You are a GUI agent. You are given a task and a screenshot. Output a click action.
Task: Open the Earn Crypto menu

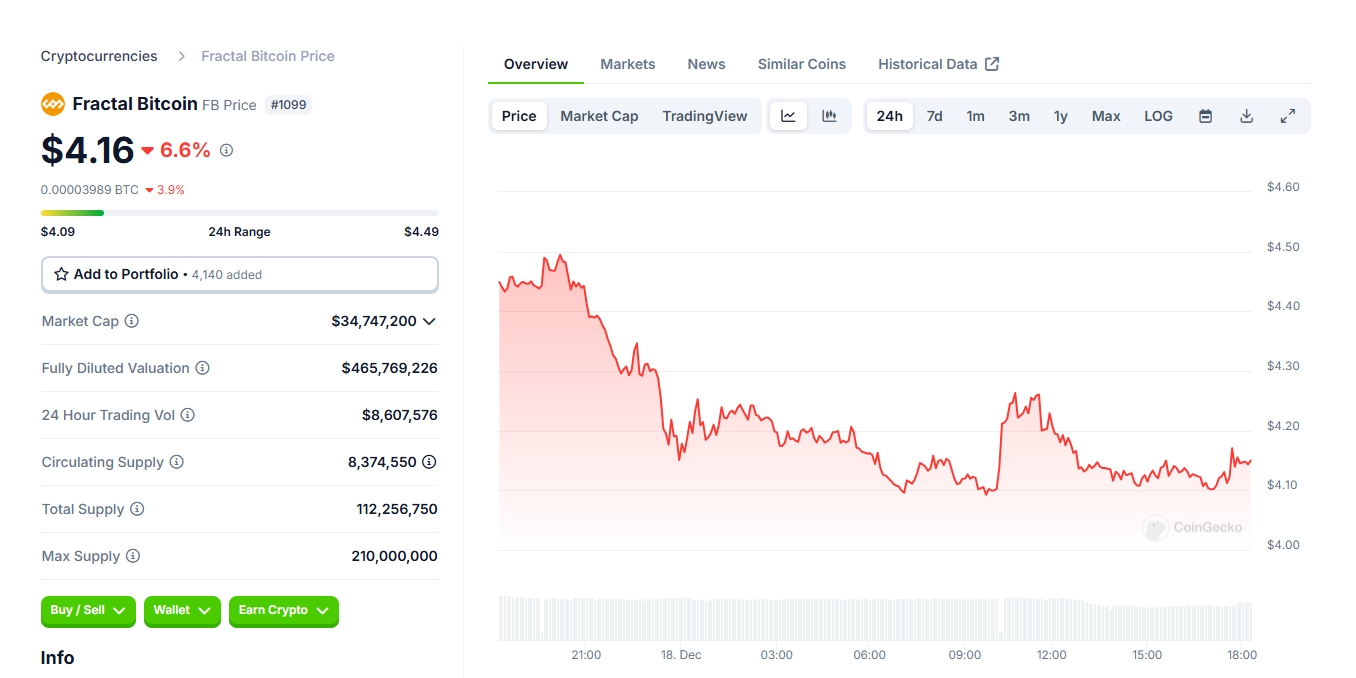coord(283,611)
